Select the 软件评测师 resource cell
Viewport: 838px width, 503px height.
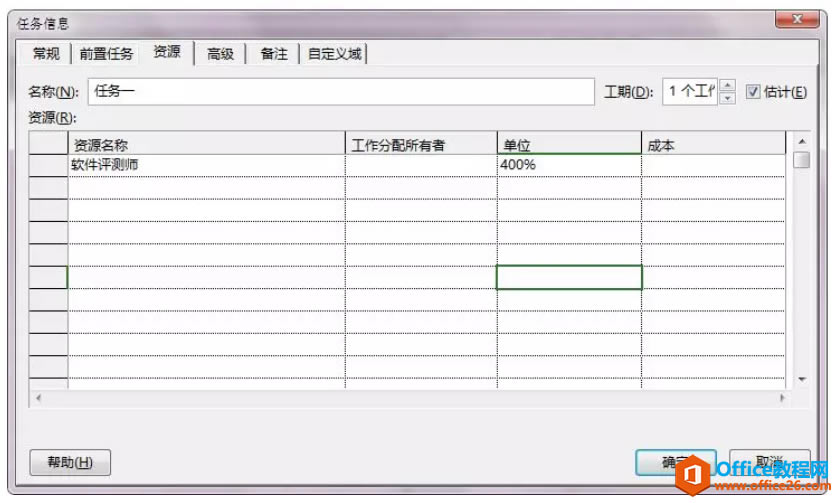tap(206, 166)
